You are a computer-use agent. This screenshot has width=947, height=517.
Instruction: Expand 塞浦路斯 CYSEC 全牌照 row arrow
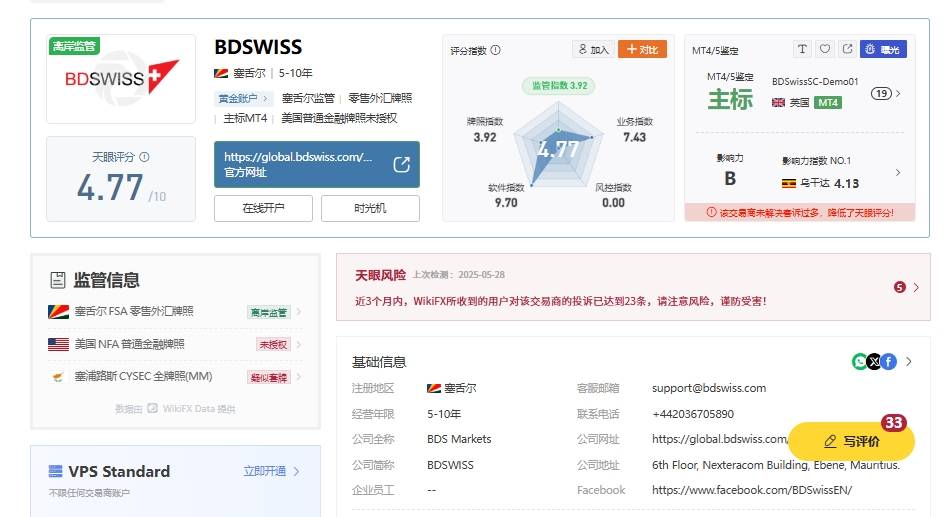[x=298, y=377]
